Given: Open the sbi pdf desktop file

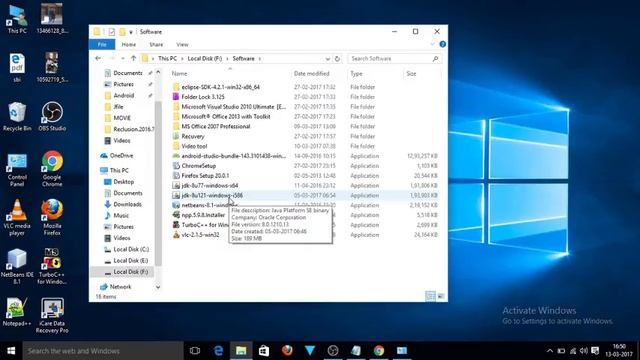Looking at the screenshot, I should click(17, 68).
